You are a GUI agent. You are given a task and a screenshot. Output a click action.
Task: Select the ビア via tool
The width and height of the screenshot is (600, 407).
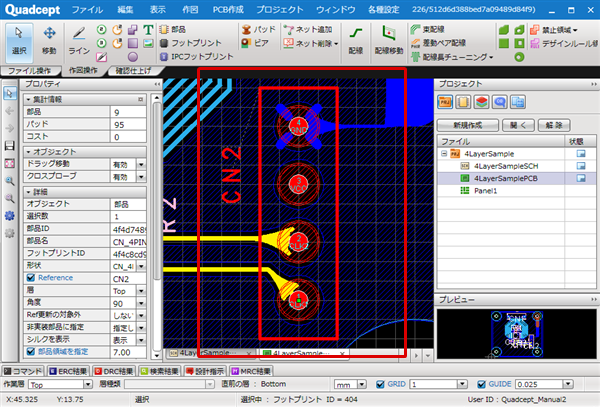click(255, 43)
